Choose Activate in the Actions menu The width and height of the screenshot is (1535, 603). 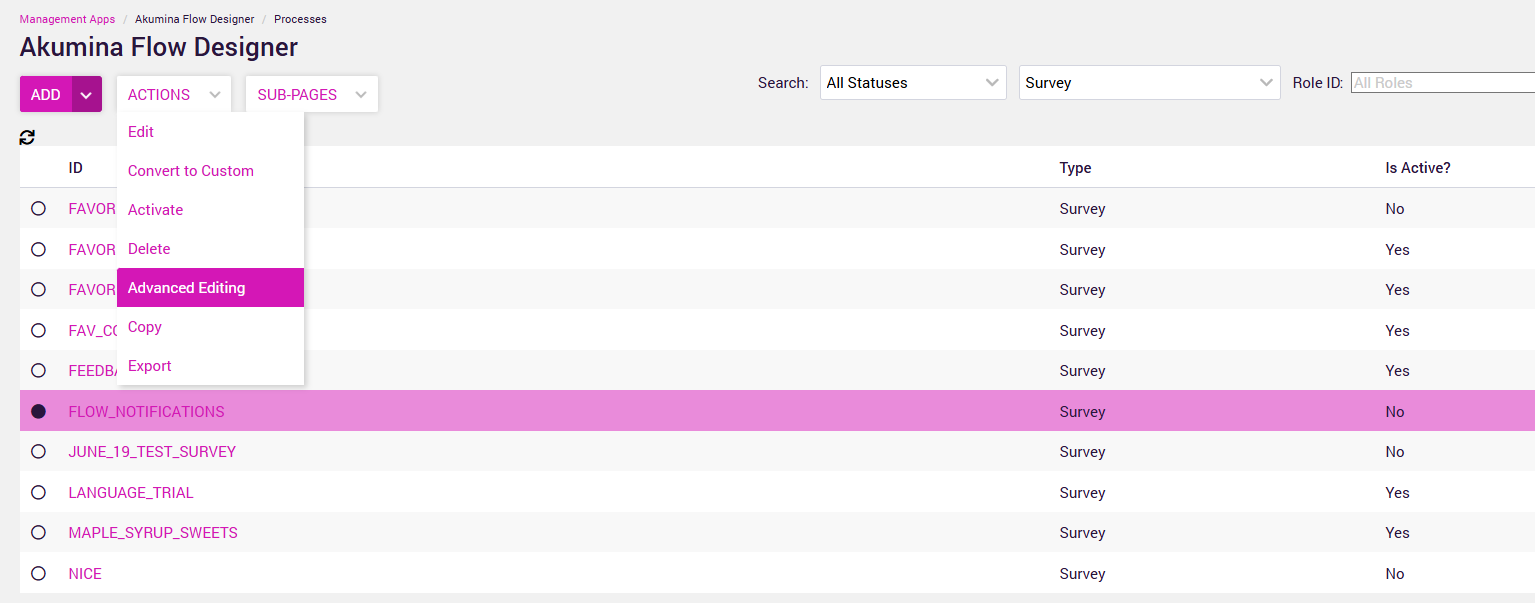point(155,210)
